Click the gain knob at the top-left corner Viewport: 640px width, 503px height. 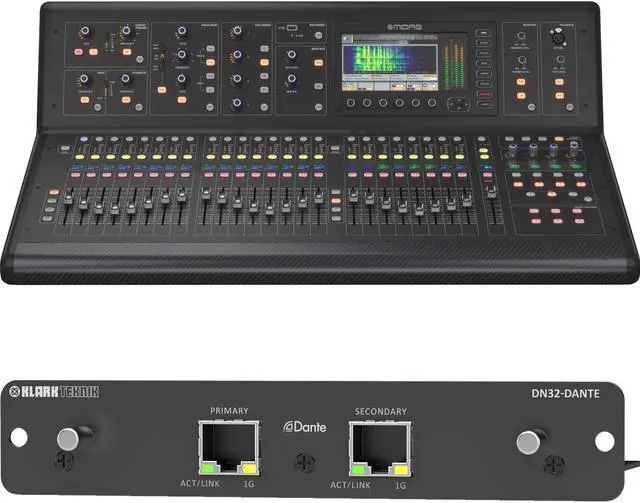pyautogui.click(x=85, y=31)
